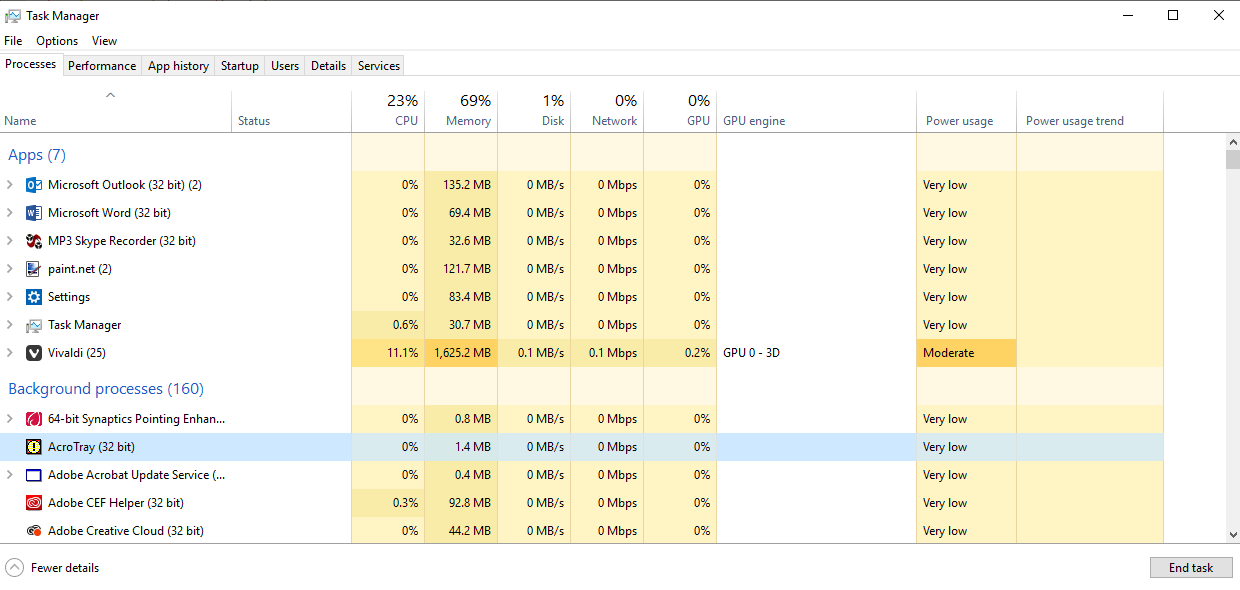This screenshot has width=1240, height=590.
Task: Expand the Settings process entry
Action: click(x=10, y=297)
